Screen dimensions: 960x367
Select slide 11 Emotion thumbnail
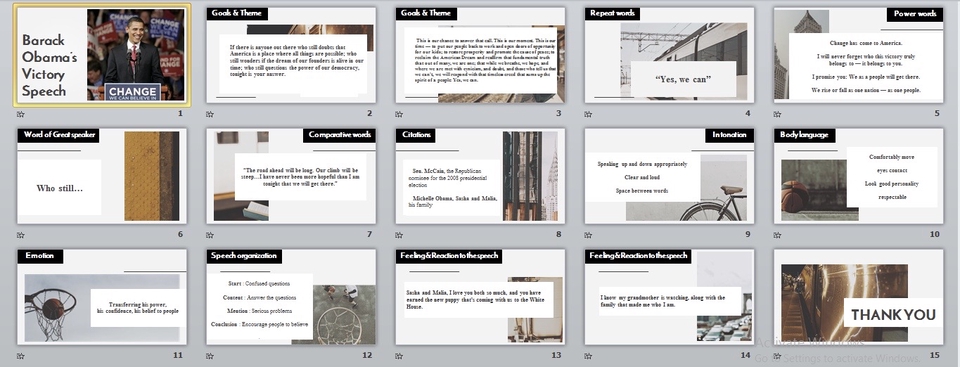(x=102, y=297)
